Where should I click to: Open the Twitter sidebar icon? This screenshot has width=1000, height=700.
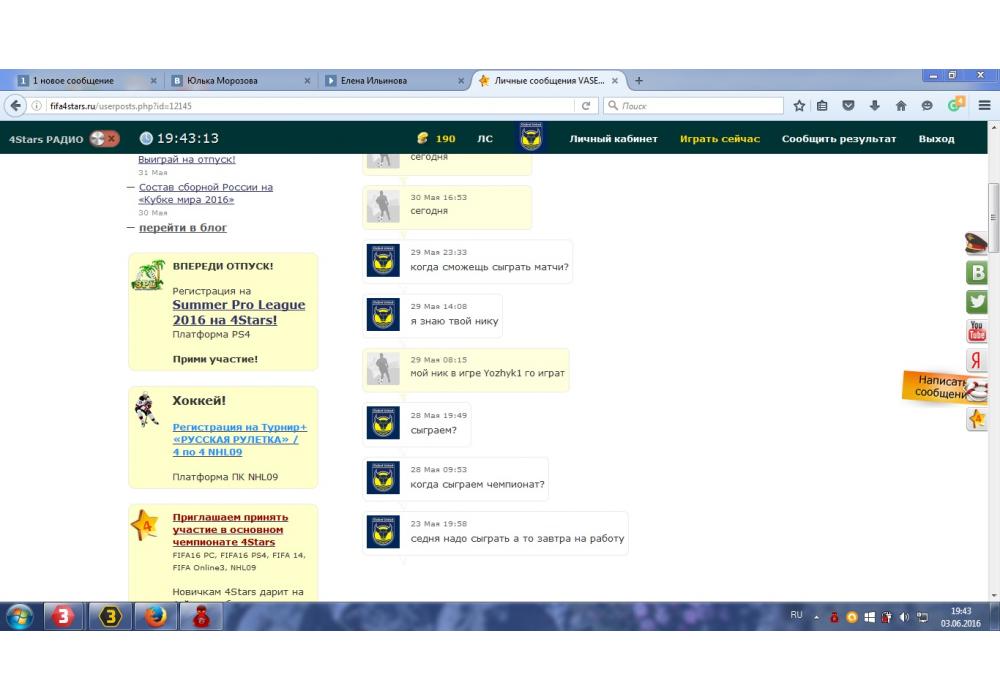pyautogui.click(x=976, y=302)
